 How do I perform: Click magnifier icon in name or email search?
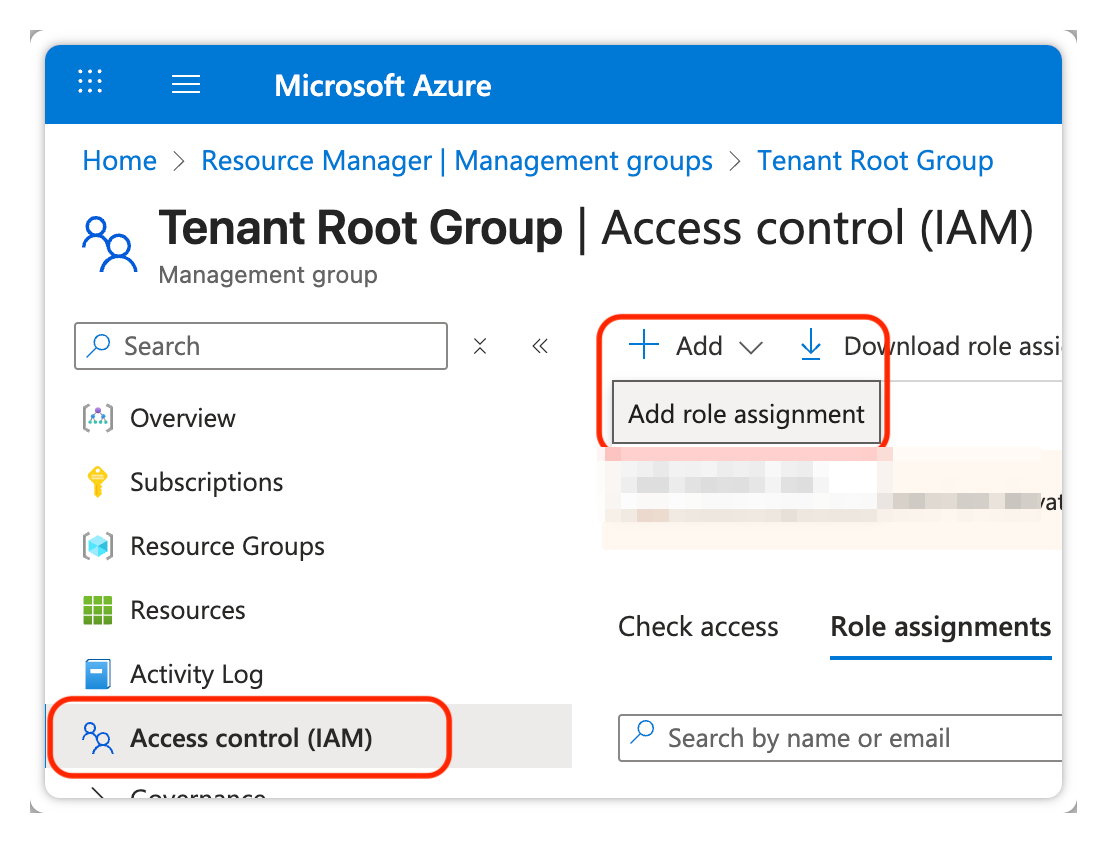tap(643, 732)
